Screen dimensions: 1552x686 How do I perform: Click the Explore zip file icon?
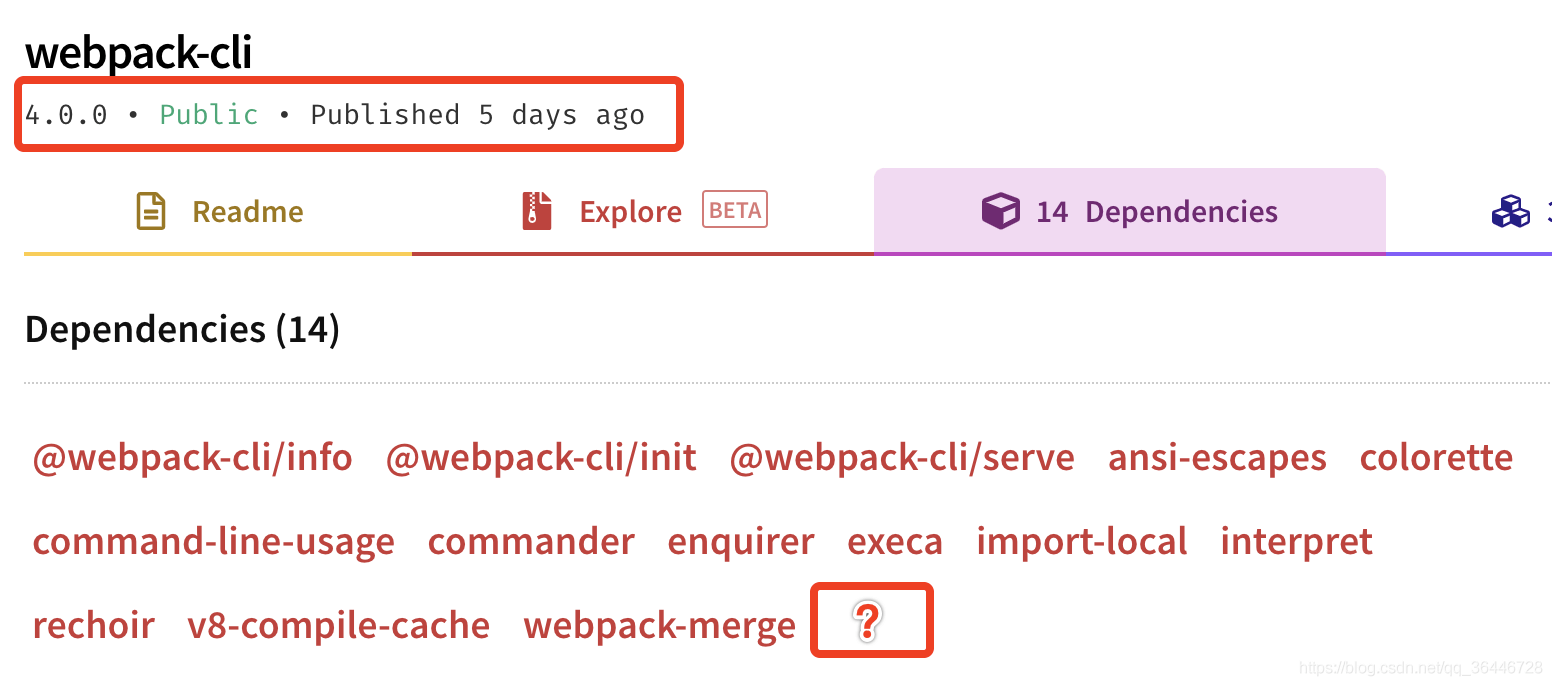537,211
